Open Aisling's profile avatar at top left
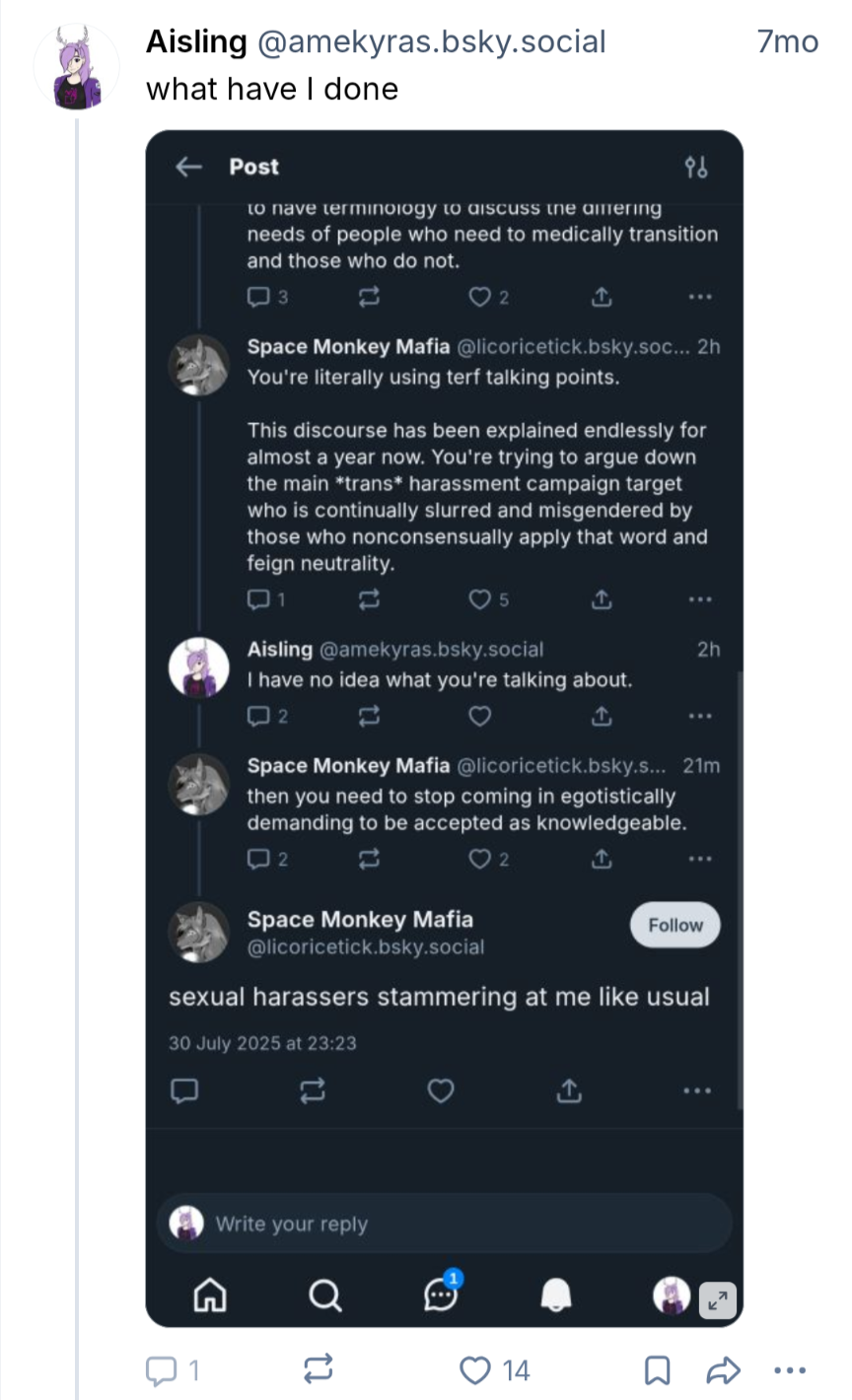 (x=76, y=67)
